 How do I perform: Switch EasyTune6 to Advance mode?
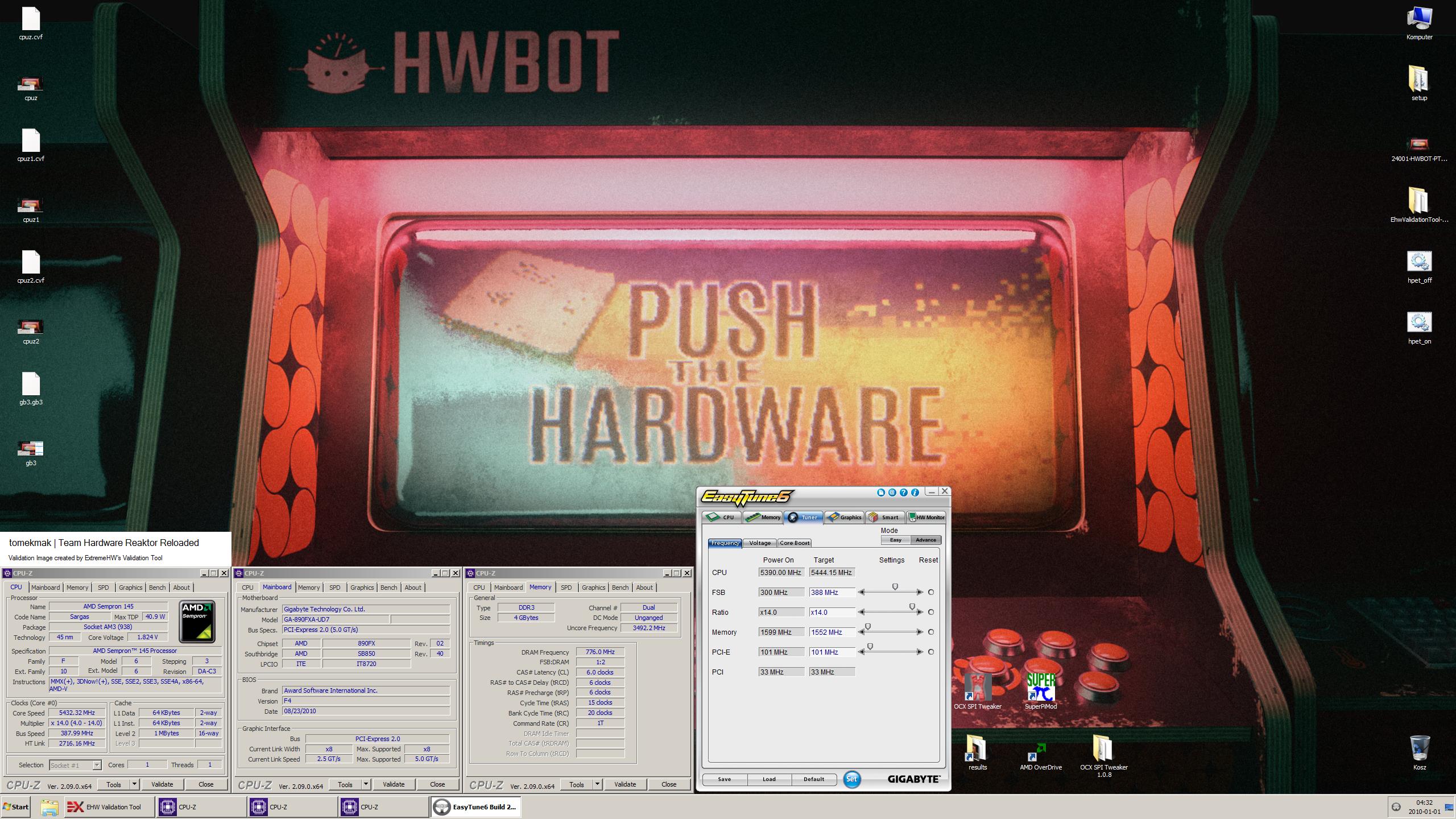[x=926, y=540]
